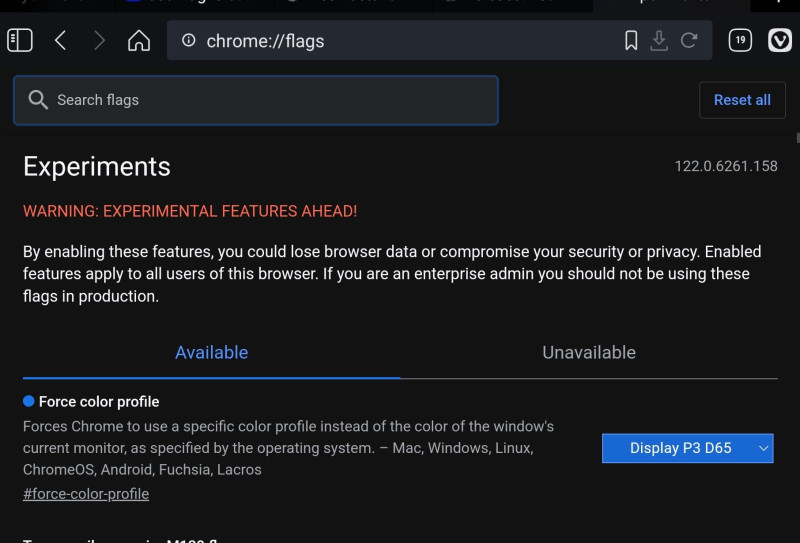Click the magnifier icon in the Search flags box
This screenshot has width=800, height=543.
(x=38, y=100)
